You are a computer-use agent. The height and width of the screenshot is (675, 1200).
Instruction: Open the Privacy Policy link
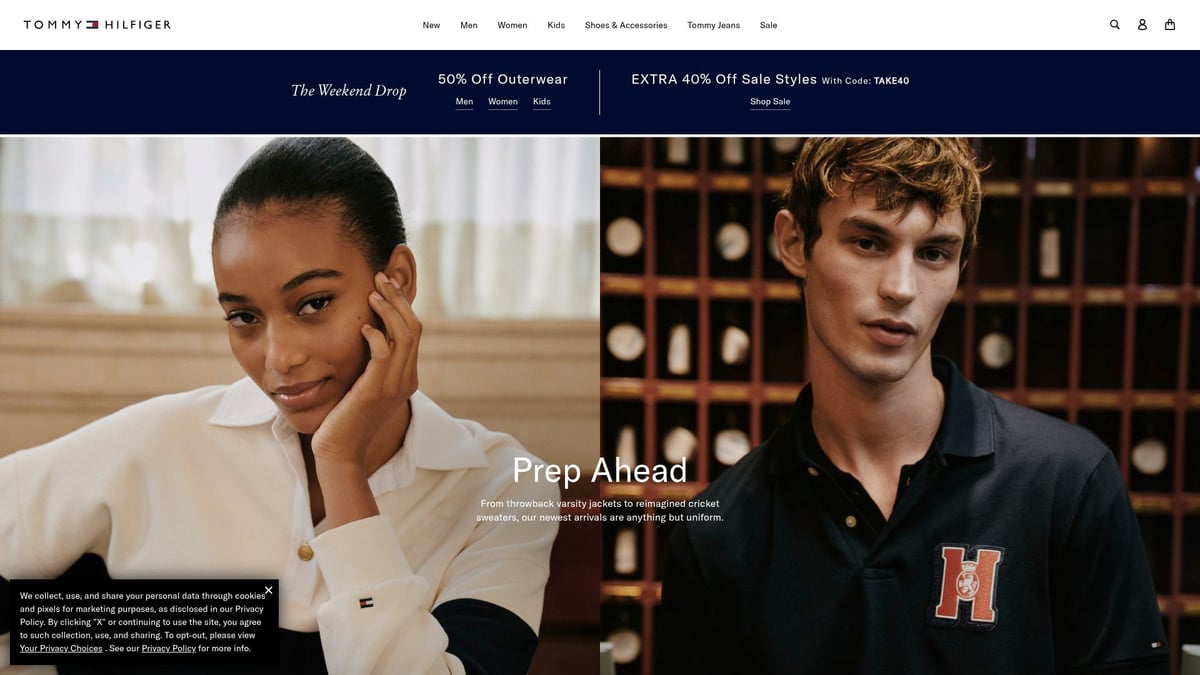pos(169,649)
